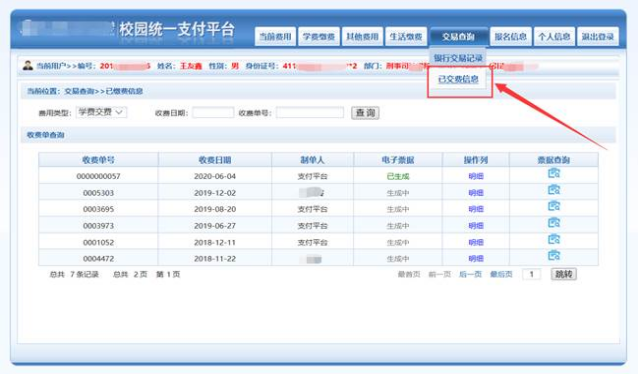This screenshot has height=374, width=639.
Task: Click the 跳转 page jump button
Action: point(564,274)
